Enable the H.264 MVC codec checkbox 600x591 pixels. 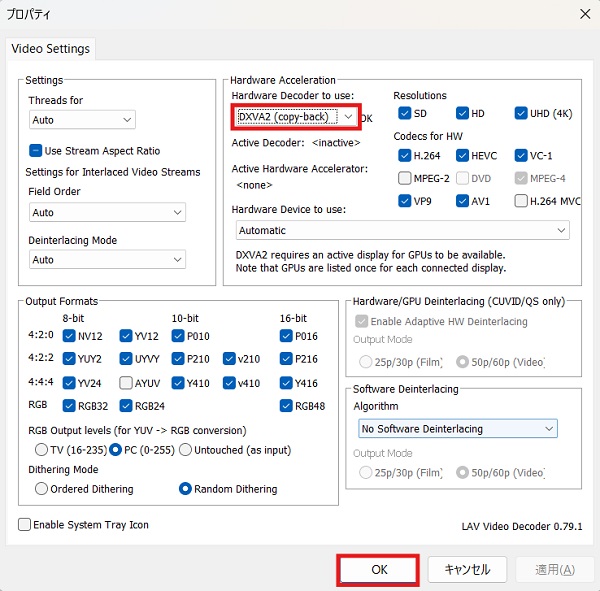[522, 201]
